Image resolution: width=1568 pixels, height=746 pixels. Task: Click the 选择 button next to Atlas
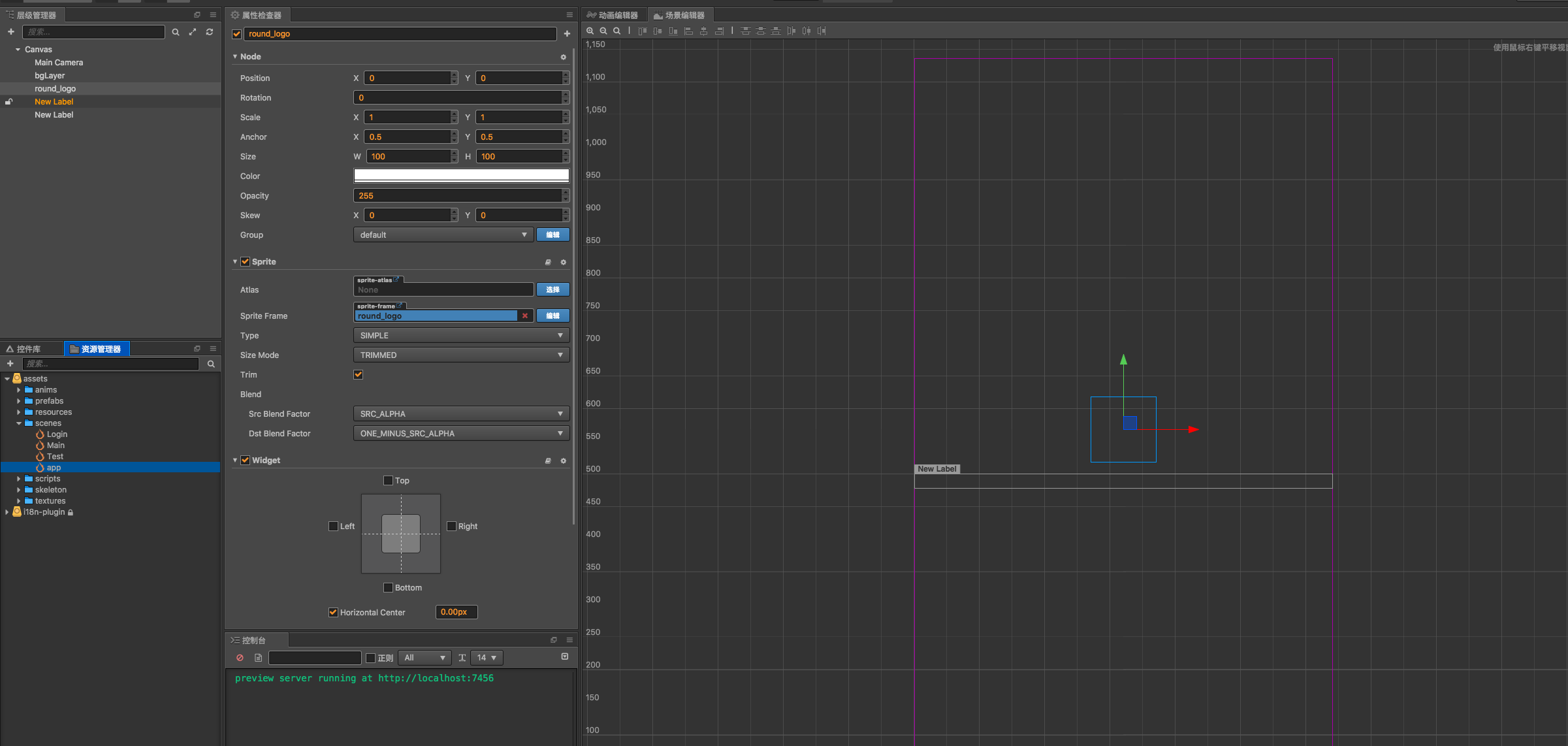pos(552,289)
